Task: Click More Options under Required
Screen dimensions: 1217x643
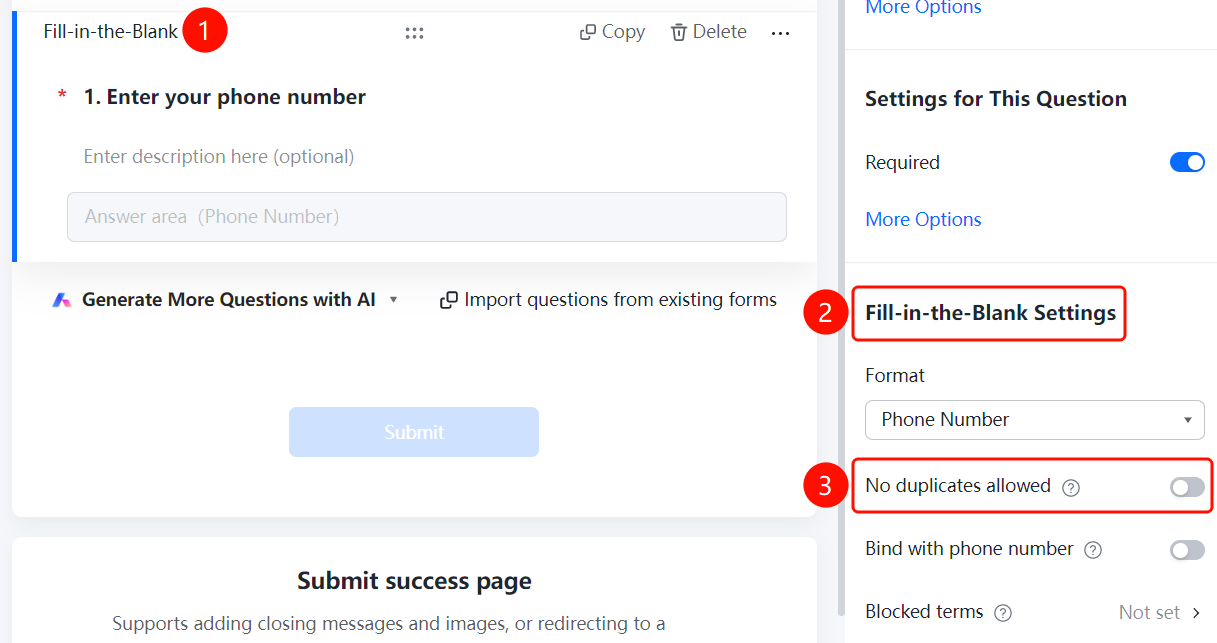Action: coord(923,219)
